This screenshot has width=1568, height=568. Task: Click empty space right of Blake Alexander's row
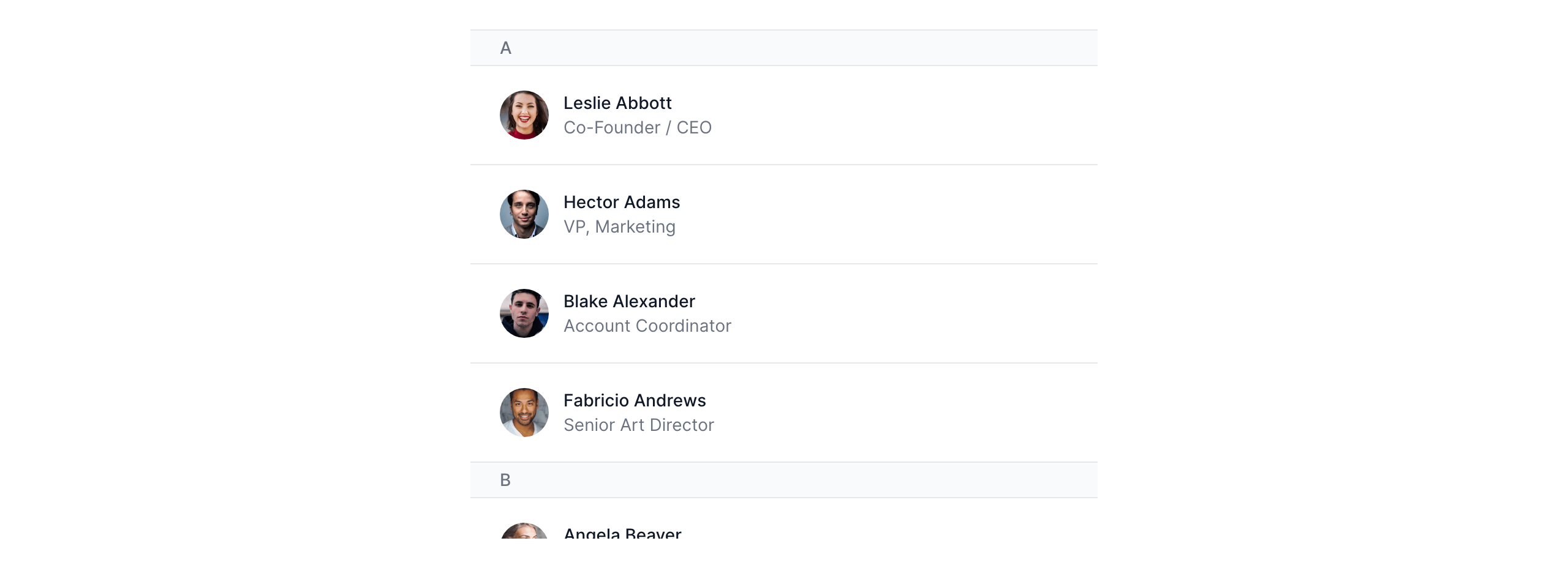[x=919, y=313]
